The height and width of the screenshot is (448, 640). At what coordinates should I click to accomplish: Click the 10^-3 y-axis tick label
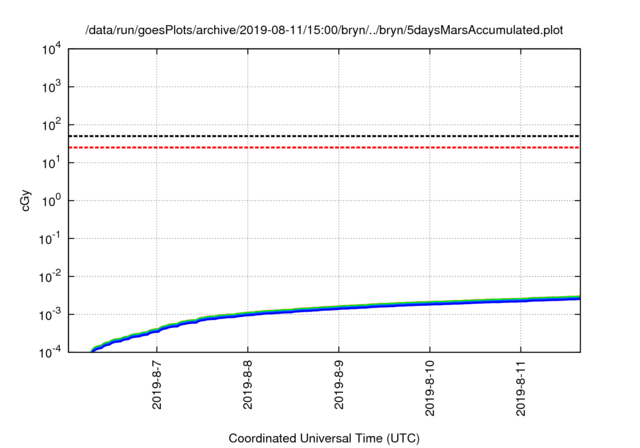(51, 315)
